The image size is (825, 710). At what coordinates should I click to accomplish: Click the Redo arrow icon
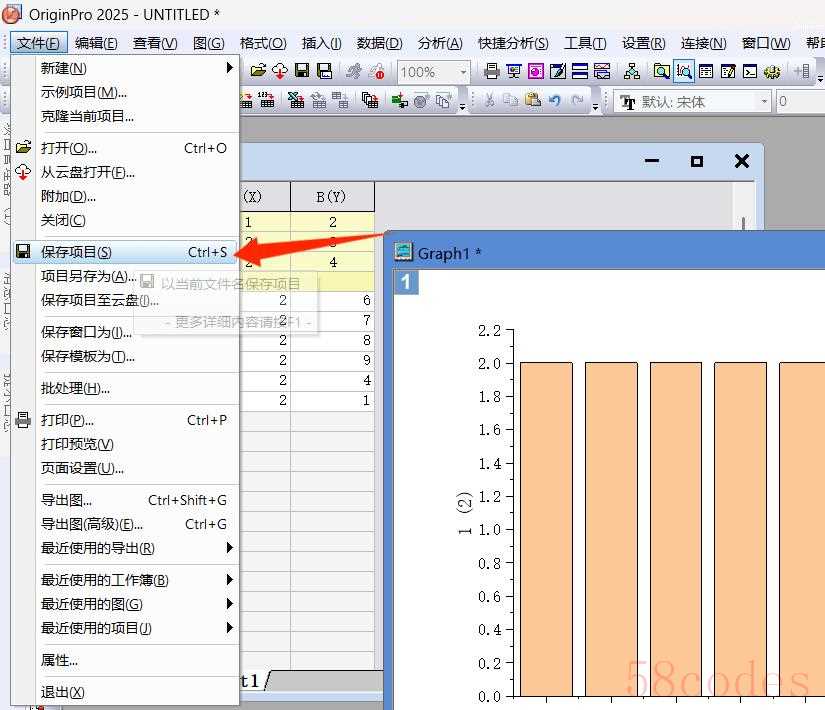(577, 100)
